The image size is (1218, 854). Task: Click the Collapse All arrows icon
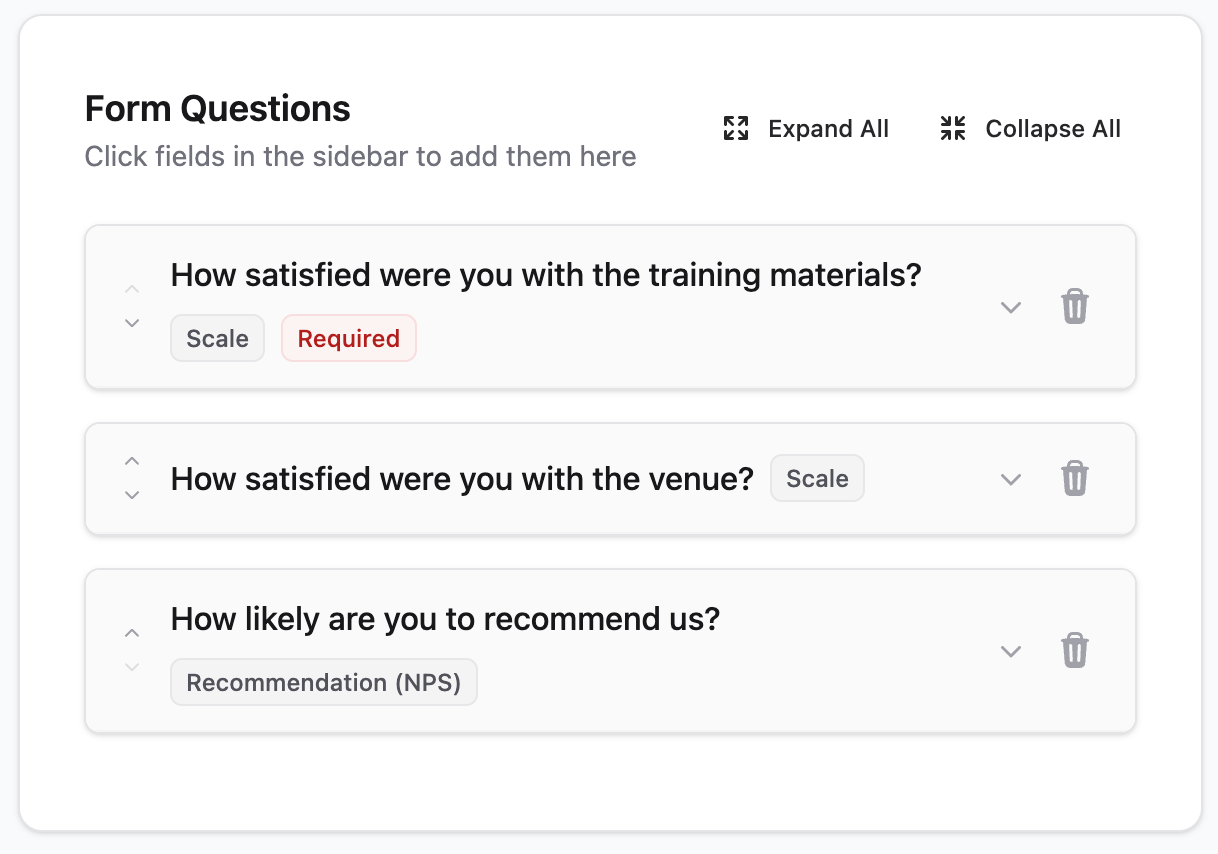coord(953,129)
